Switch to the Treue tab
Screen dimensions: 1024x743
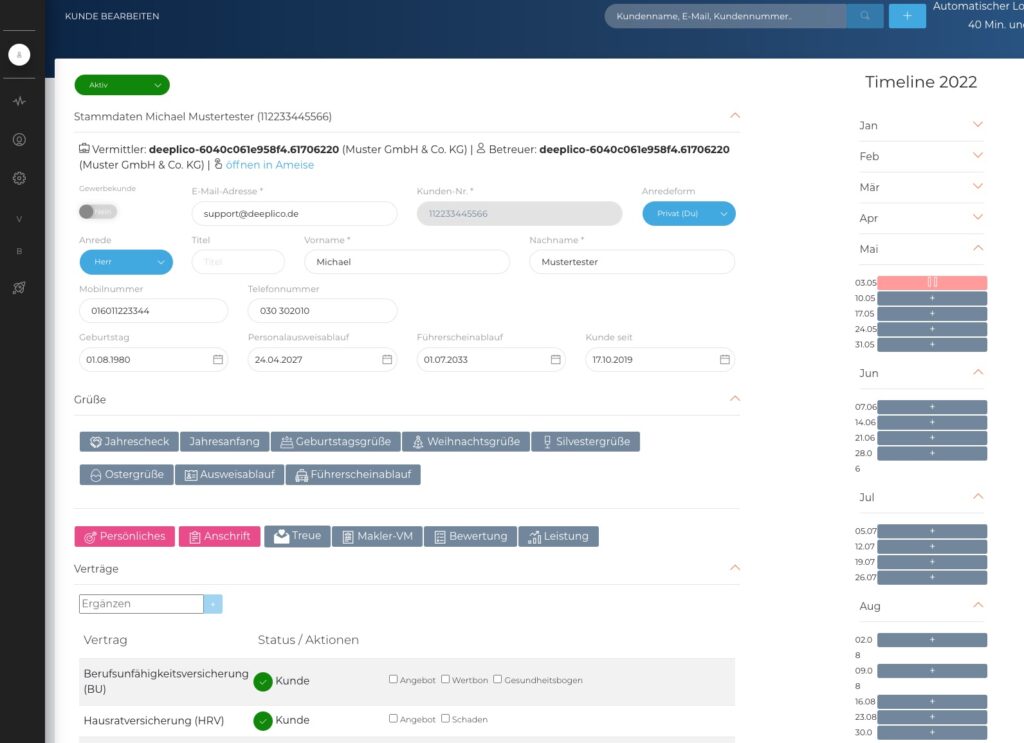tap(297, 536)
